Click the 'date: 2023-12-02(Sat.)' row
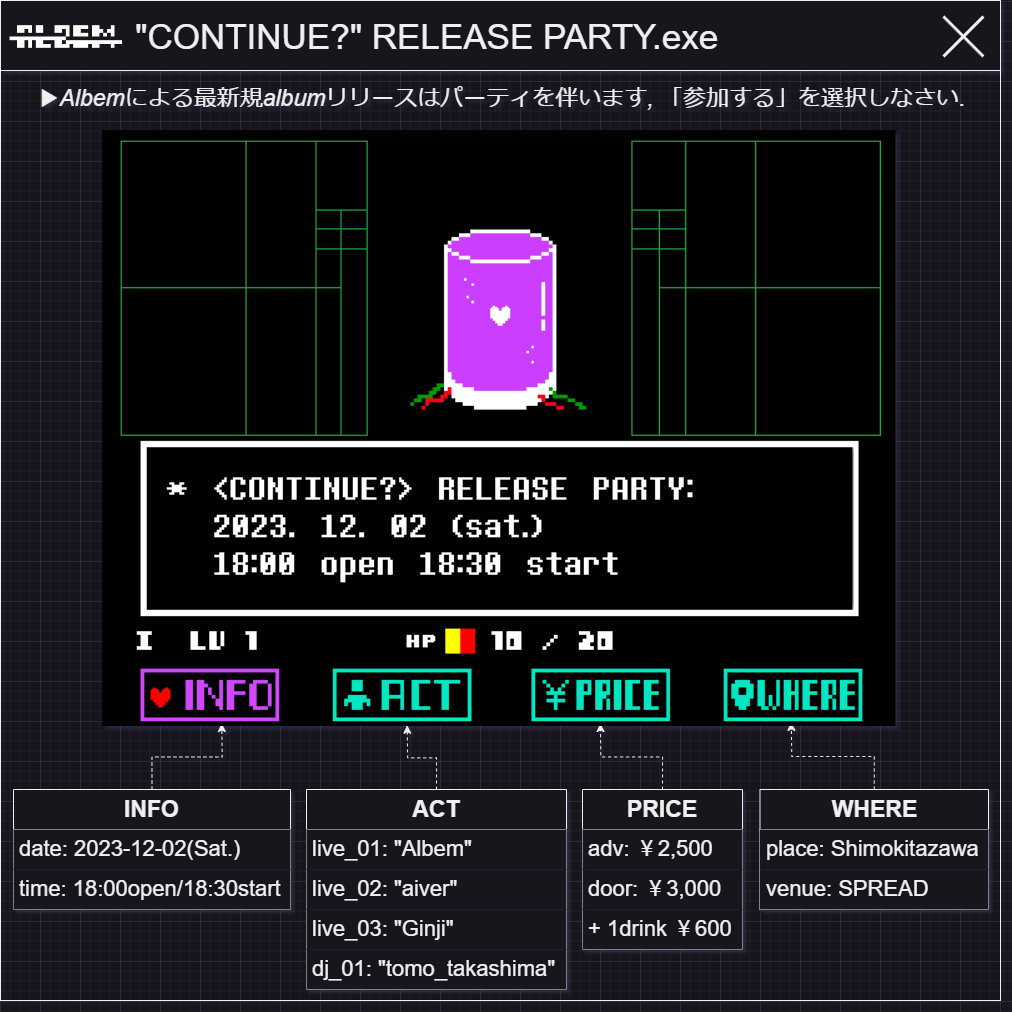The image size is (1012, 1012). pos(152,849)
